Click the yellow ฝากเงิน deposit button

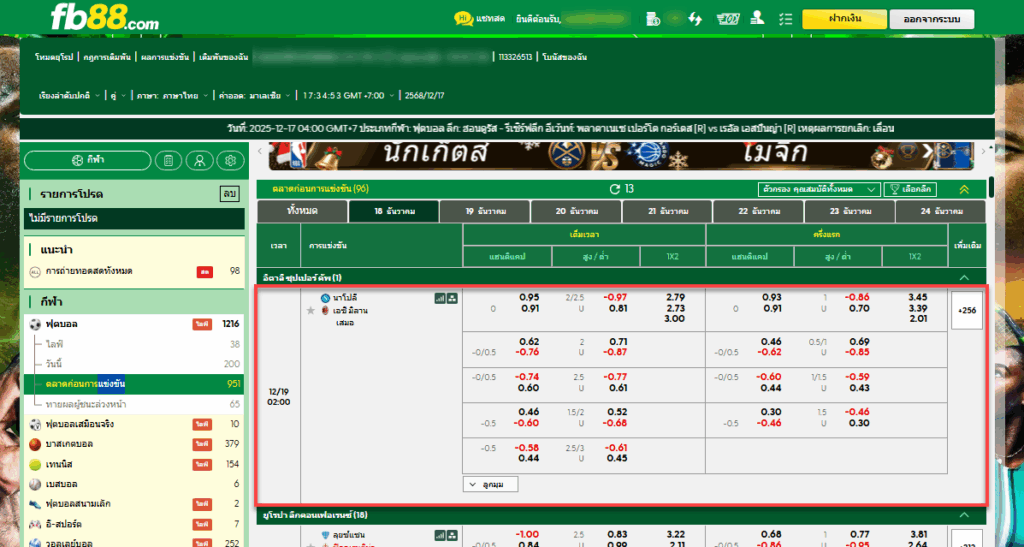point(844,19)
